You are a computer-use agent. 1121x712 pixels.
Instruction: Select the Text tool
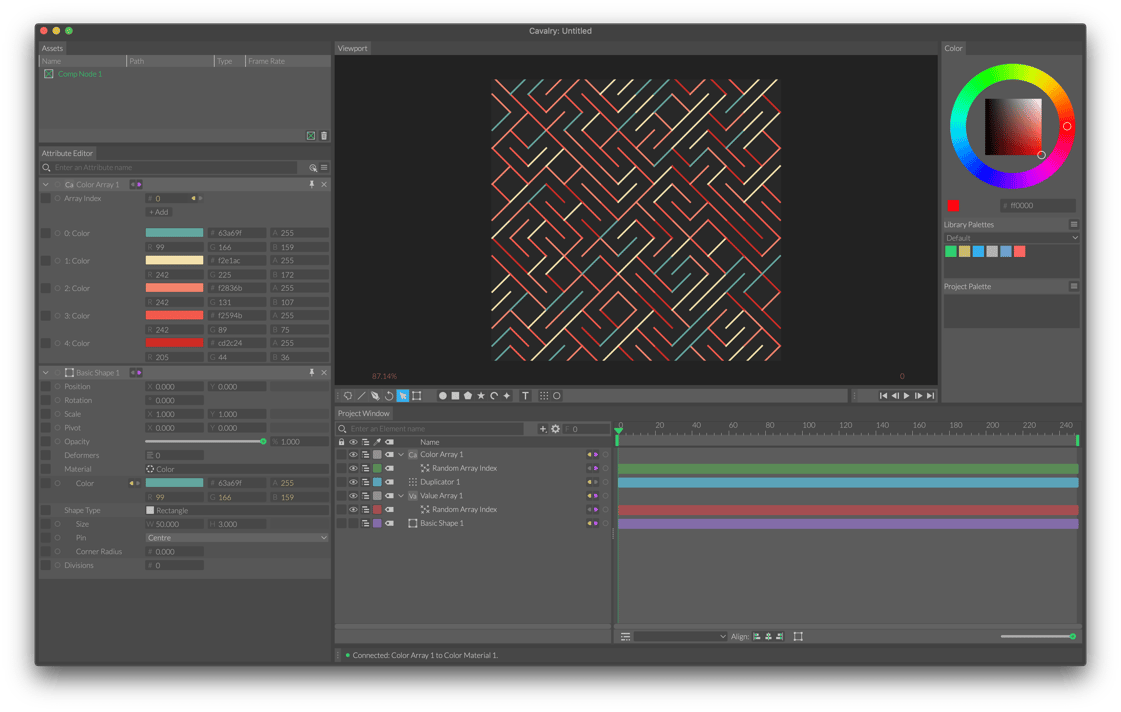525,395
